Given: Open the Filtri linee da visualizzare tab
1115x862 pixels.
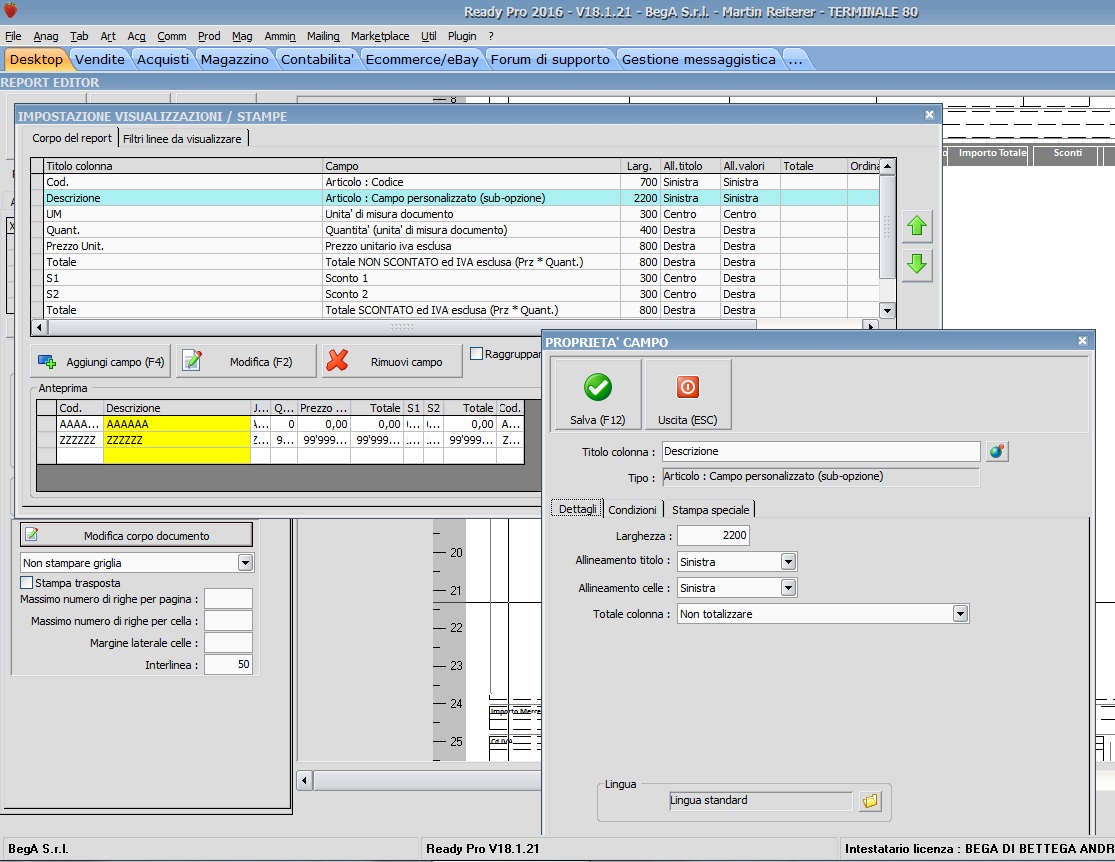Looking at the screenshot, I should click(182, 139).
